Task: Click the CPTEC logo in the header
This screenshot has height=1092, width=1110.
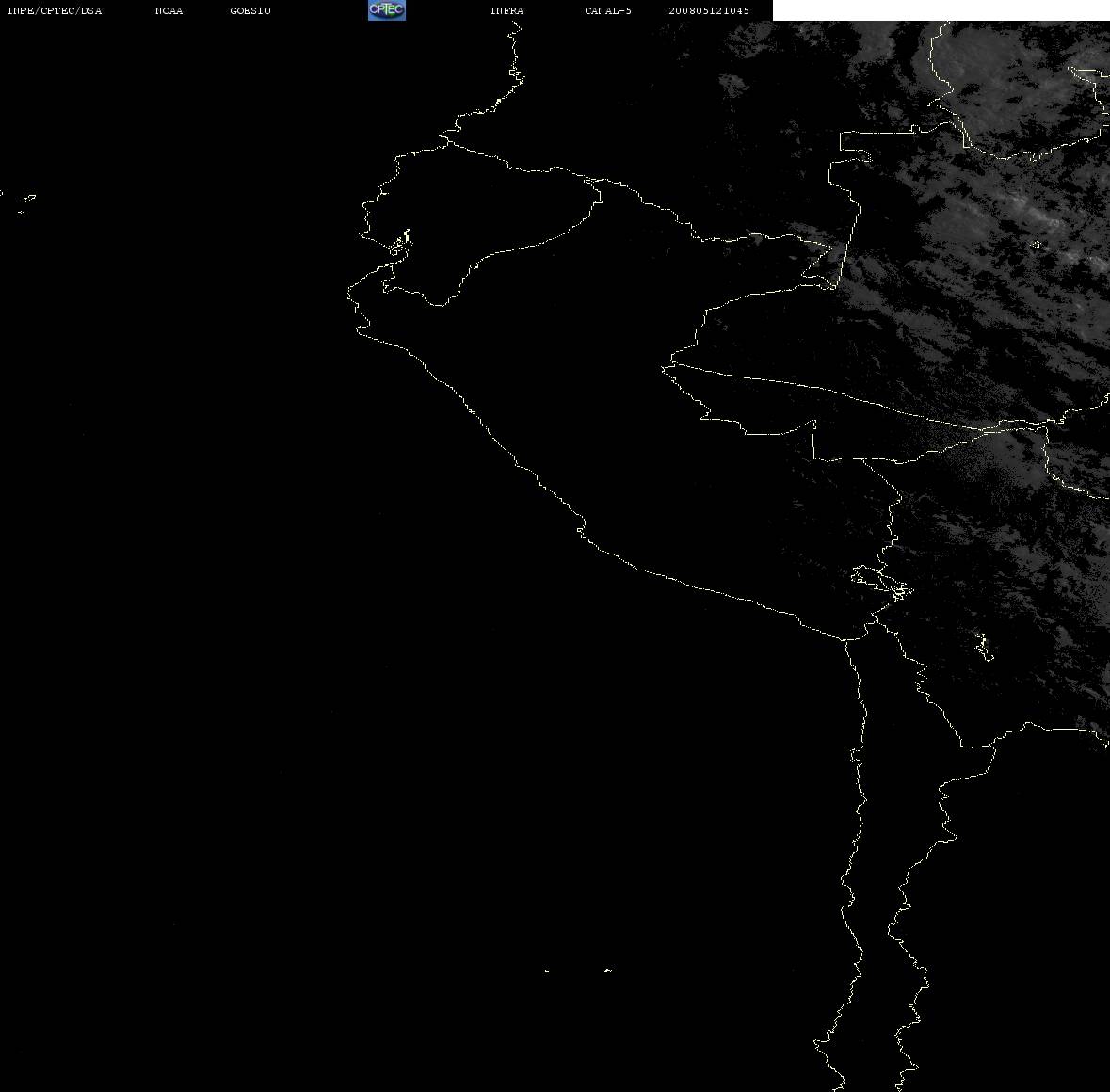Action: (387, 10)
